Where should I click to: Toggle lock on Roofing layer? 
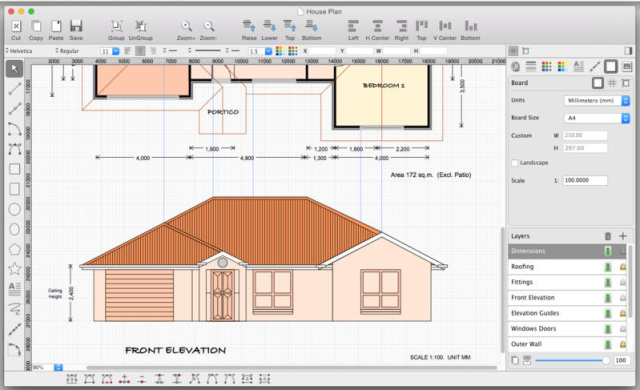pos(623,267)
